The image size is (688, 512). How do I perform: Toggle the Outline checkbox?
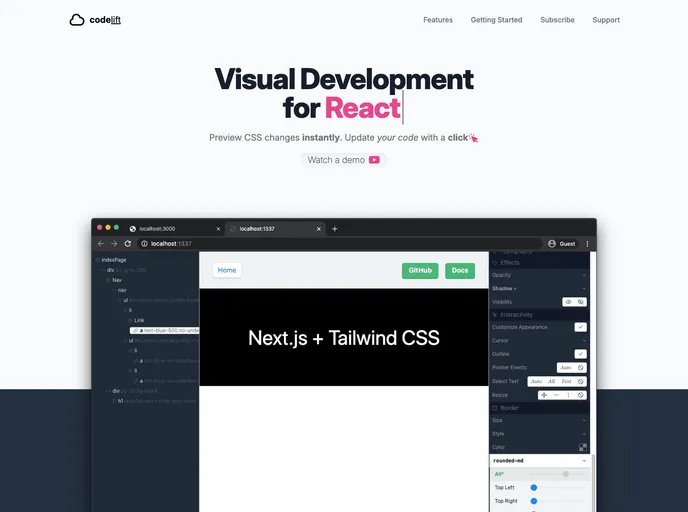pyautogui.click(x=580, y=354)
